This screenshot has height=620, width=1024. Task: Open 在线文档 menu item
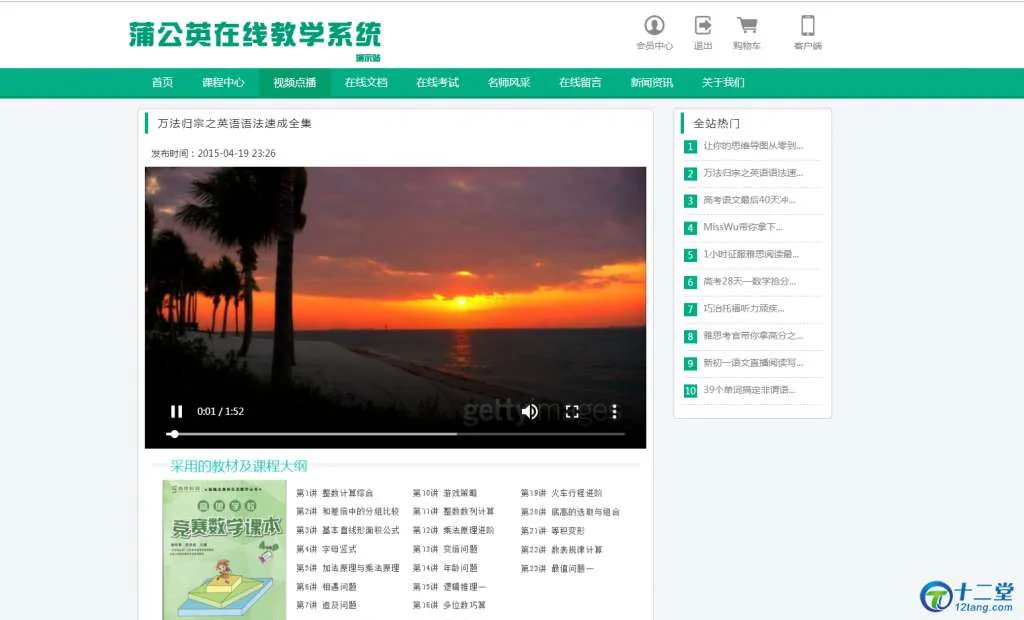(x=366, y=83)
